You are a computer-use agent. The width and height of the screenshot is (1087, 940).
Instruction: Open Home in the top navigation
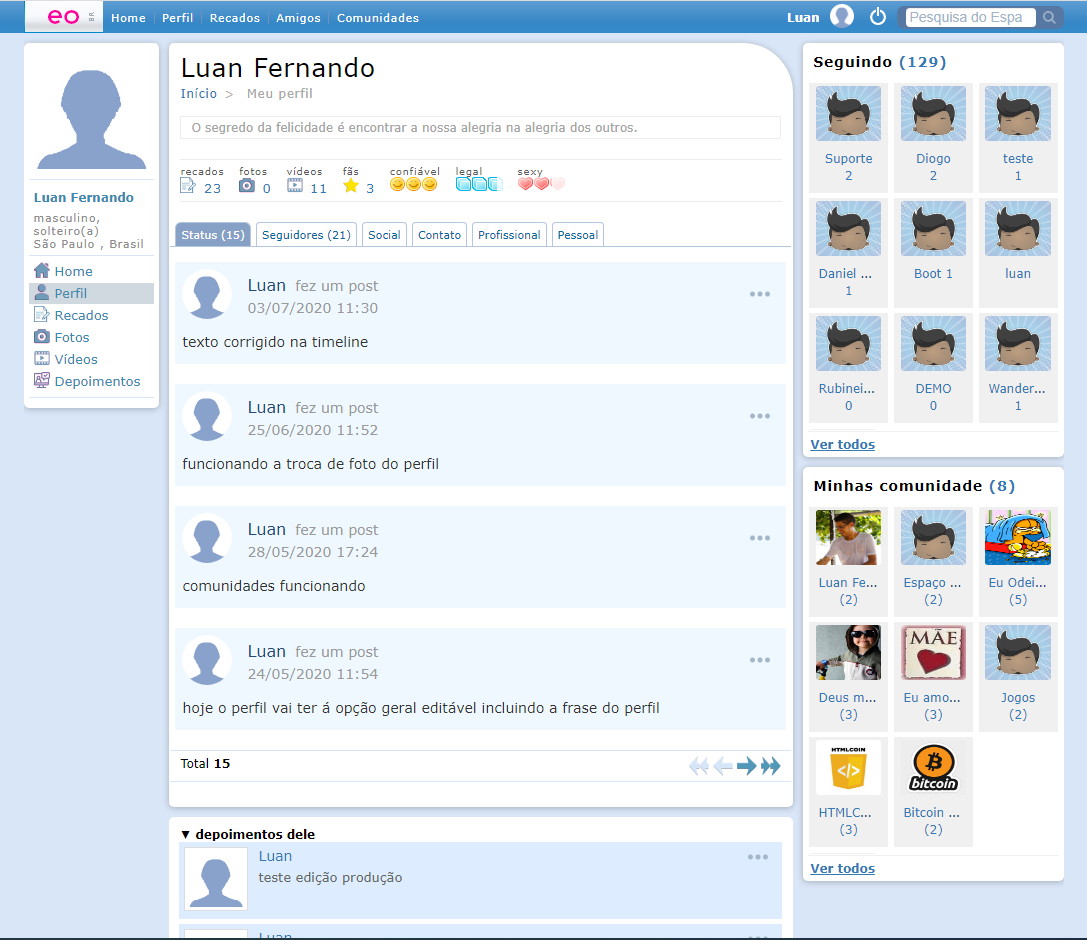[128, 18]
